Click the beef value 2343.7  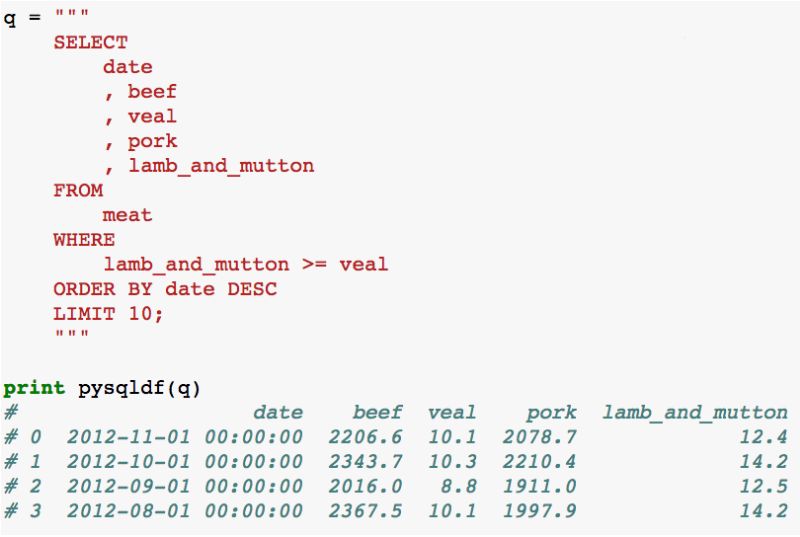365,462
